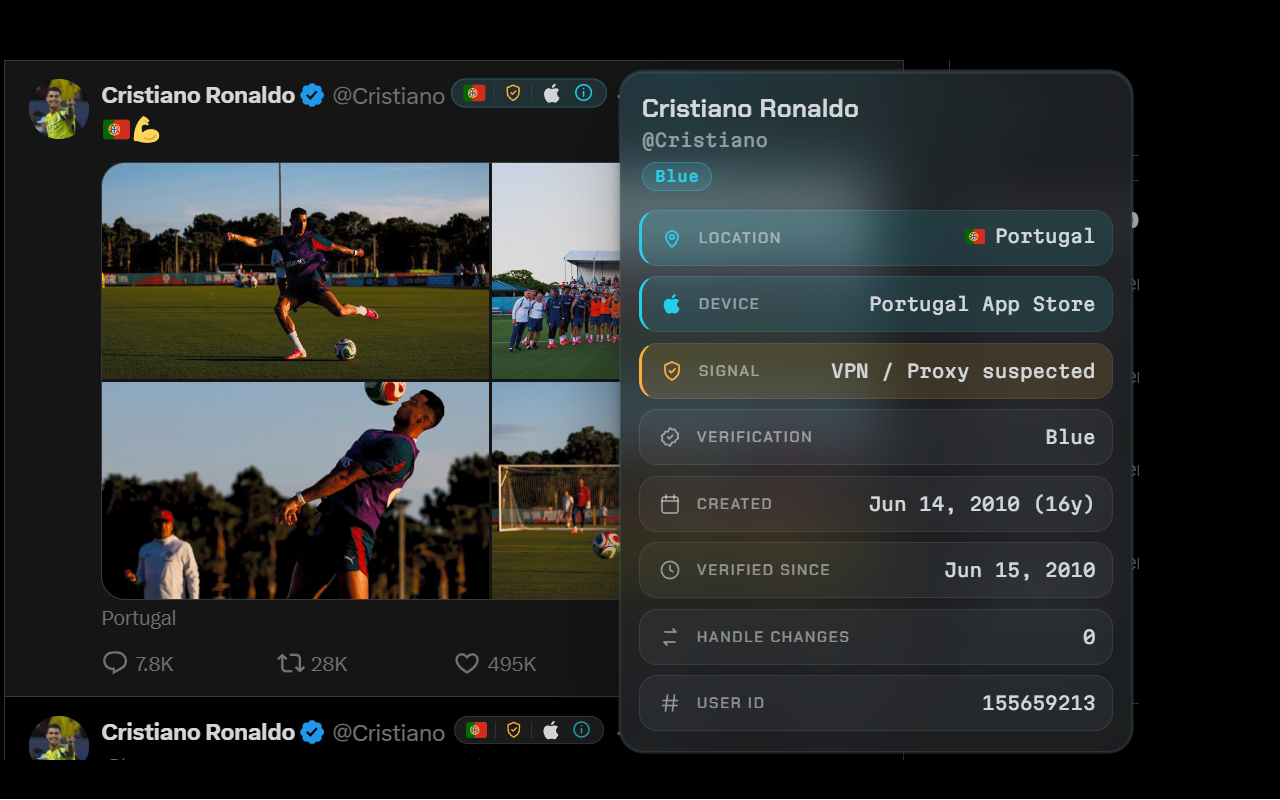Click the blue verified checkmark in the bottom tweet
This screenshot has height=800, width=1280.
(313, 732)
